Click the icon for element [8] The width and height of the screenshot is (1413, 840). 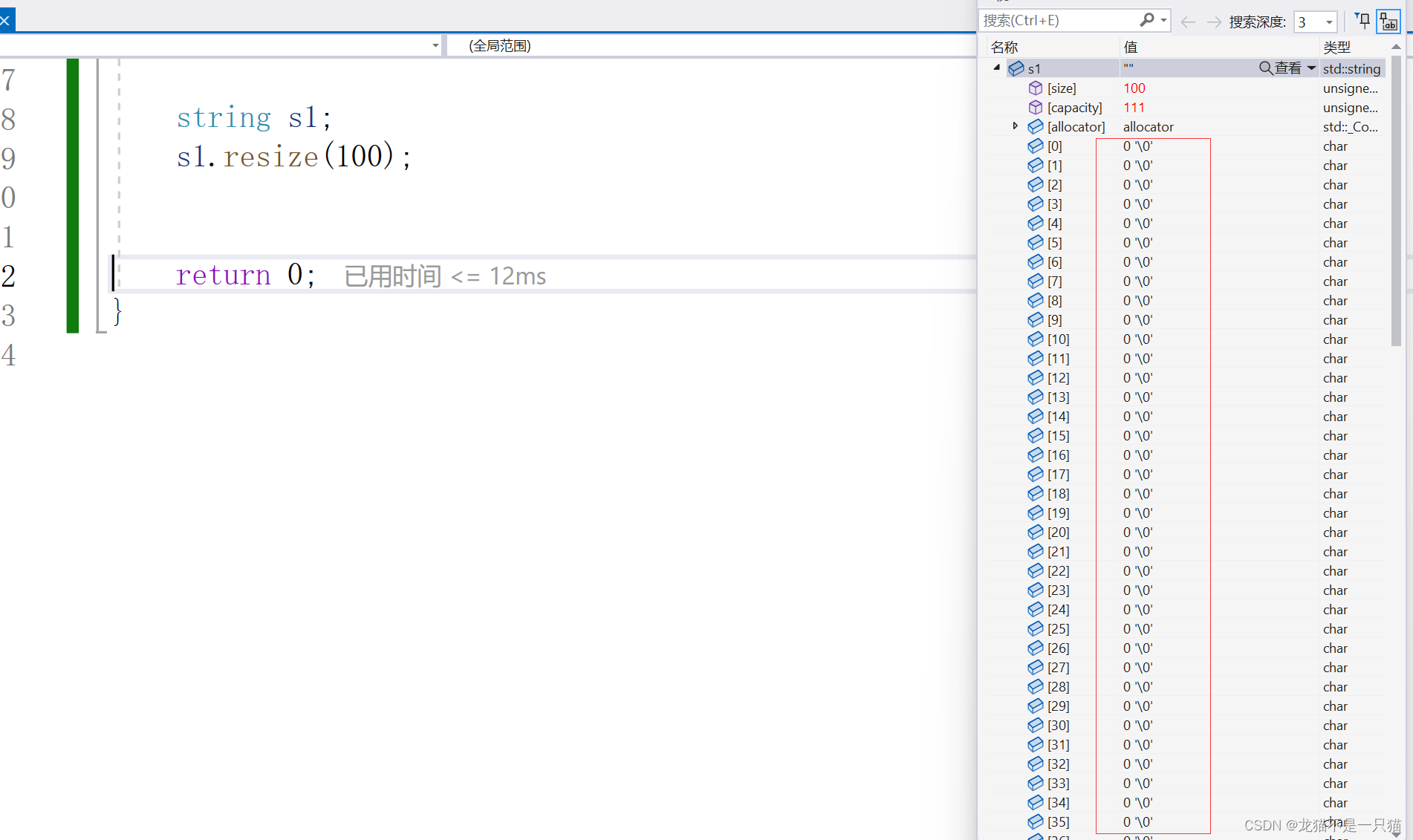tap(1036, 300)
